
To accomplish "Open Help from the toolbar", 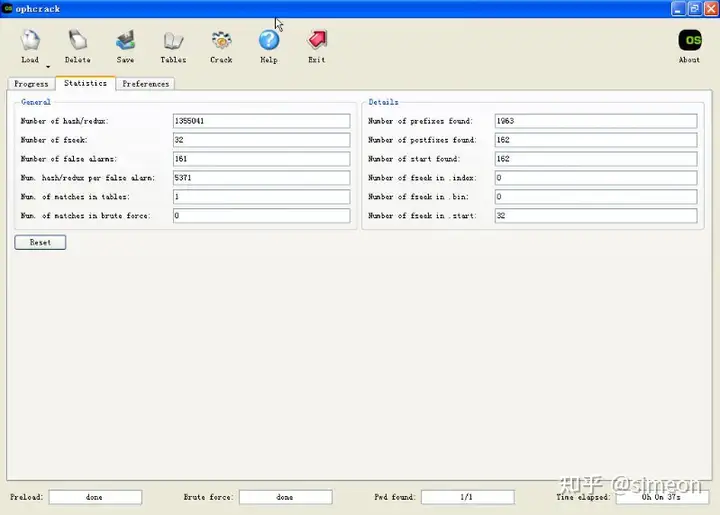I will click(269, 40).
